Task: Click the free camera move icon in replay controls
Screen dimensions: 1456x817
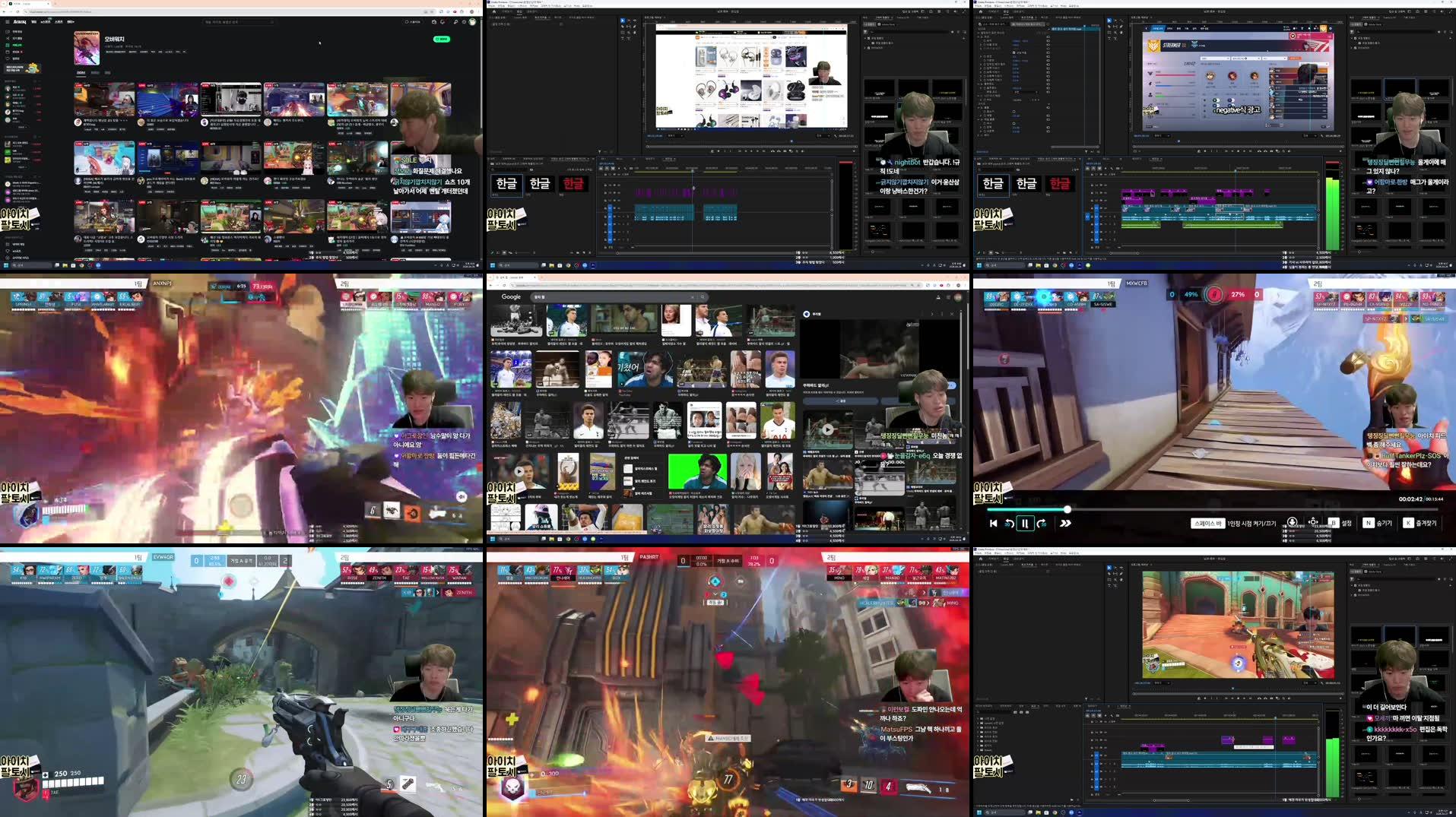Action: click(x=1313, y=523)
